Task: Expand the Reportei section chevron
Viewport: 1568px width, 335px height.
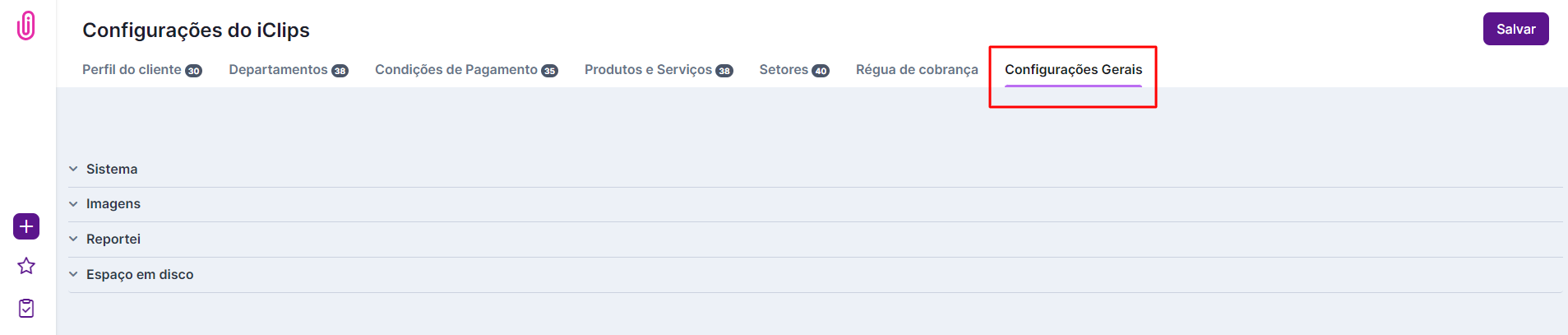Action: point(73,239)
